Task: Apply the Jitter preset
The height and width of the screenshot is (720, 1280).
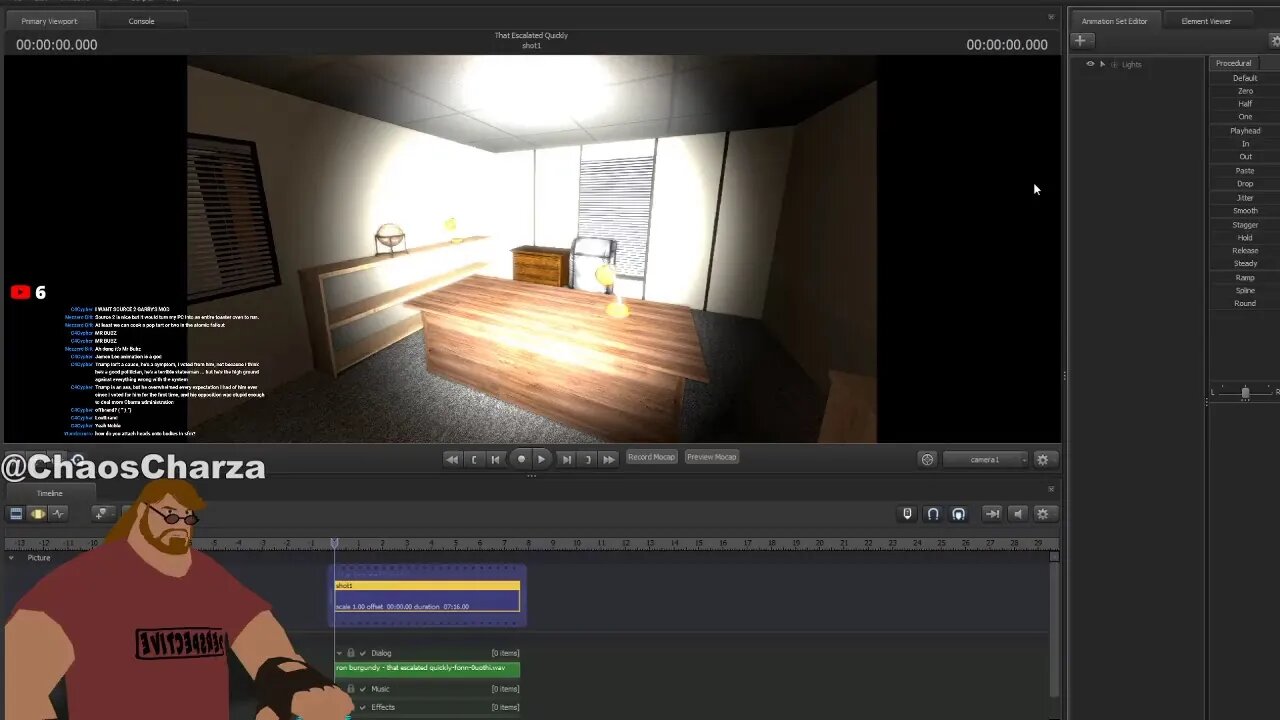Action: coord(1245,198)
